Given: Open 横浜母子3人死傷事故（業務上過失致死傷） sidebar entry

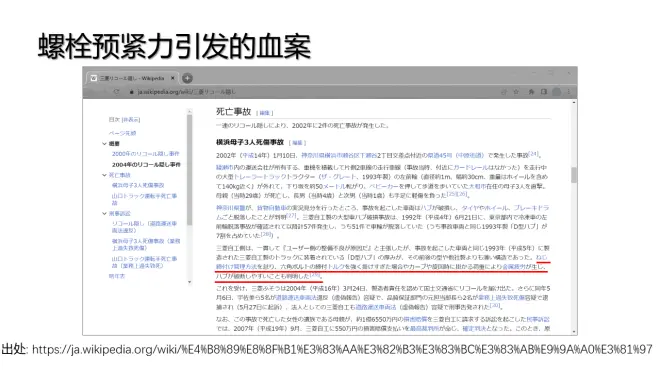Looking at the screenshot, I should (x=146, y=244).
